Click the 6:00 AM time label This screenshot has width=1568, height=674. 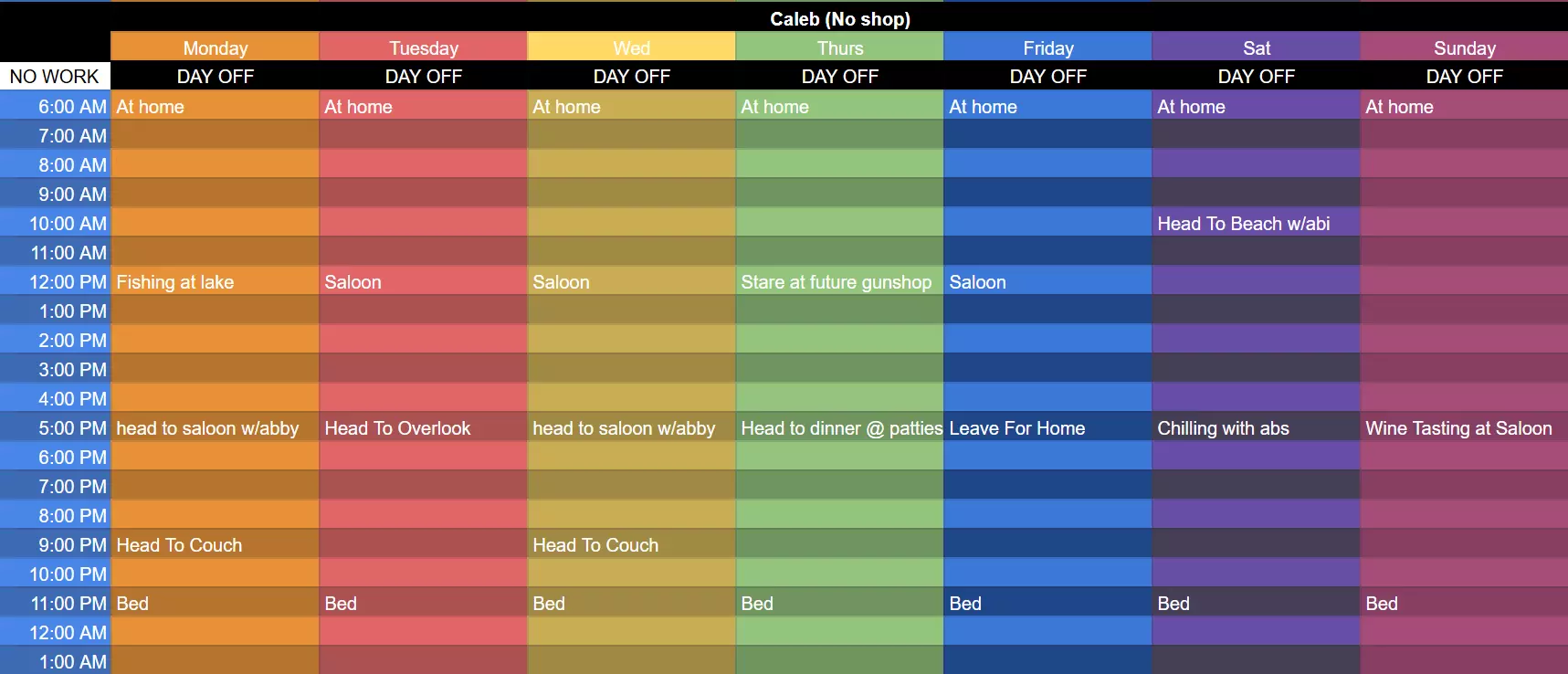coord(56,107)
